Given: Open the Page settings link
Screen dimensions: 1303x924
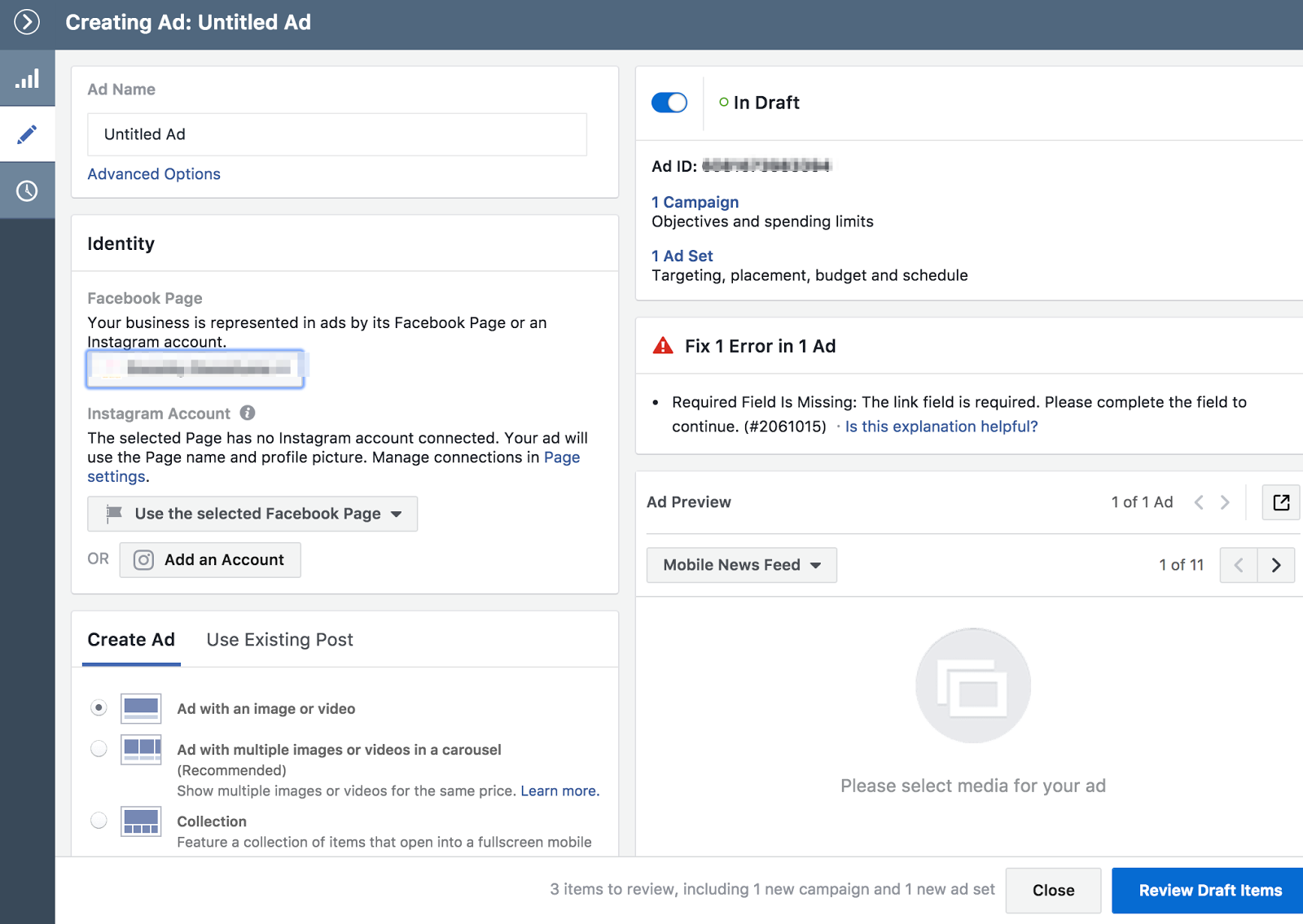Looking at the screenshot, I should tap(562, 458).
